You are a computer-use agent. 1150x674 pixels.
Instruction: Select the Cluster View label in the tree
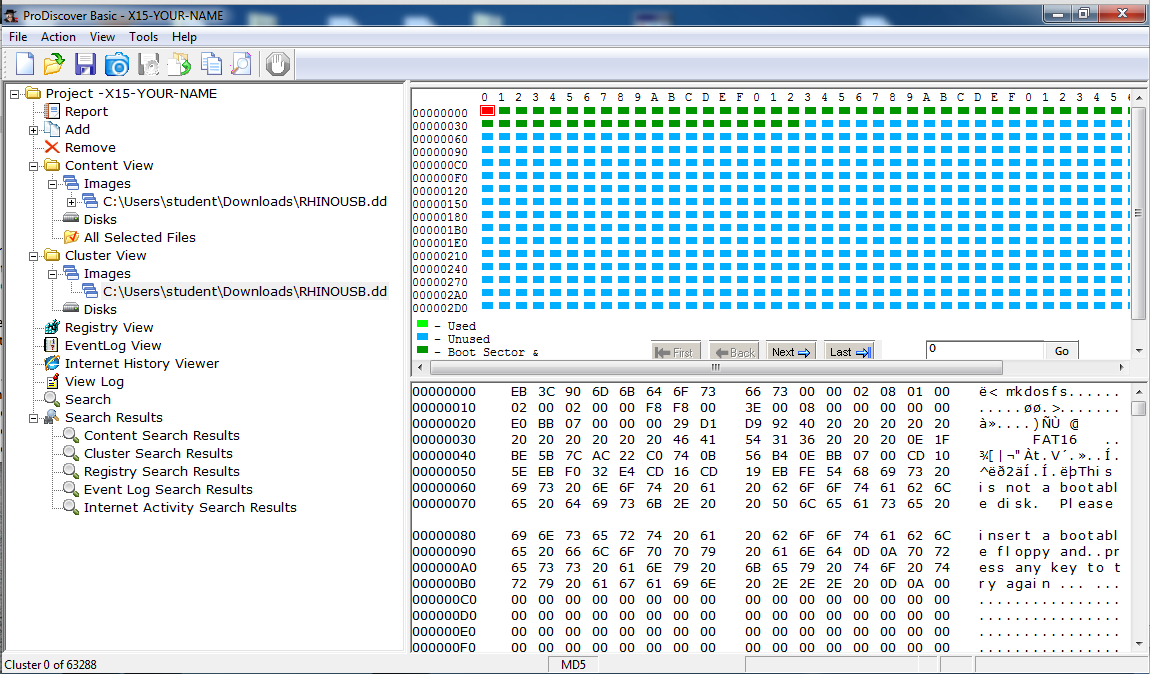coord(106,255)
